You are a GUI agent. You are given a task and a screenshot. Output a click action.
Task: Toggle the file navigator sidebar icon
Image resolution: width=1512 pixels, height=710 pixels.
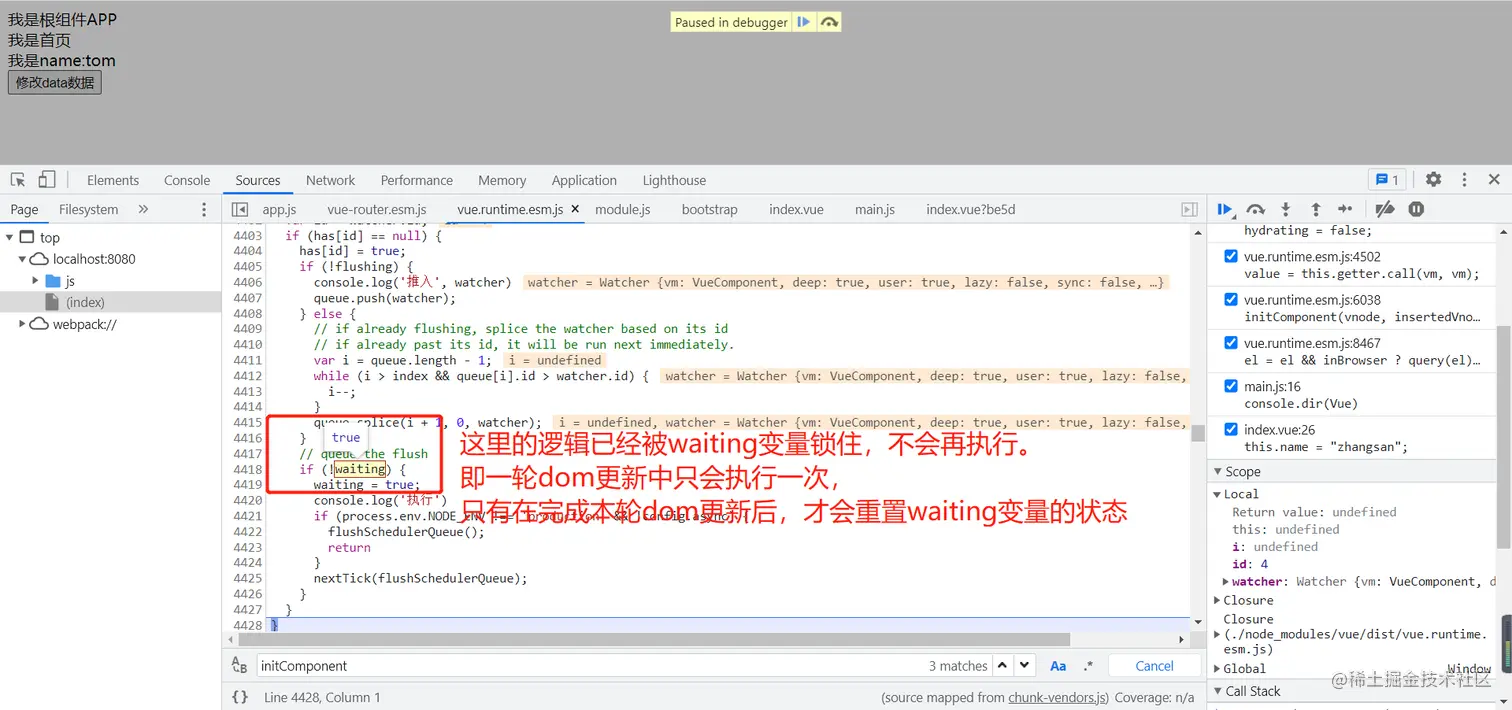tap(240, 209)
